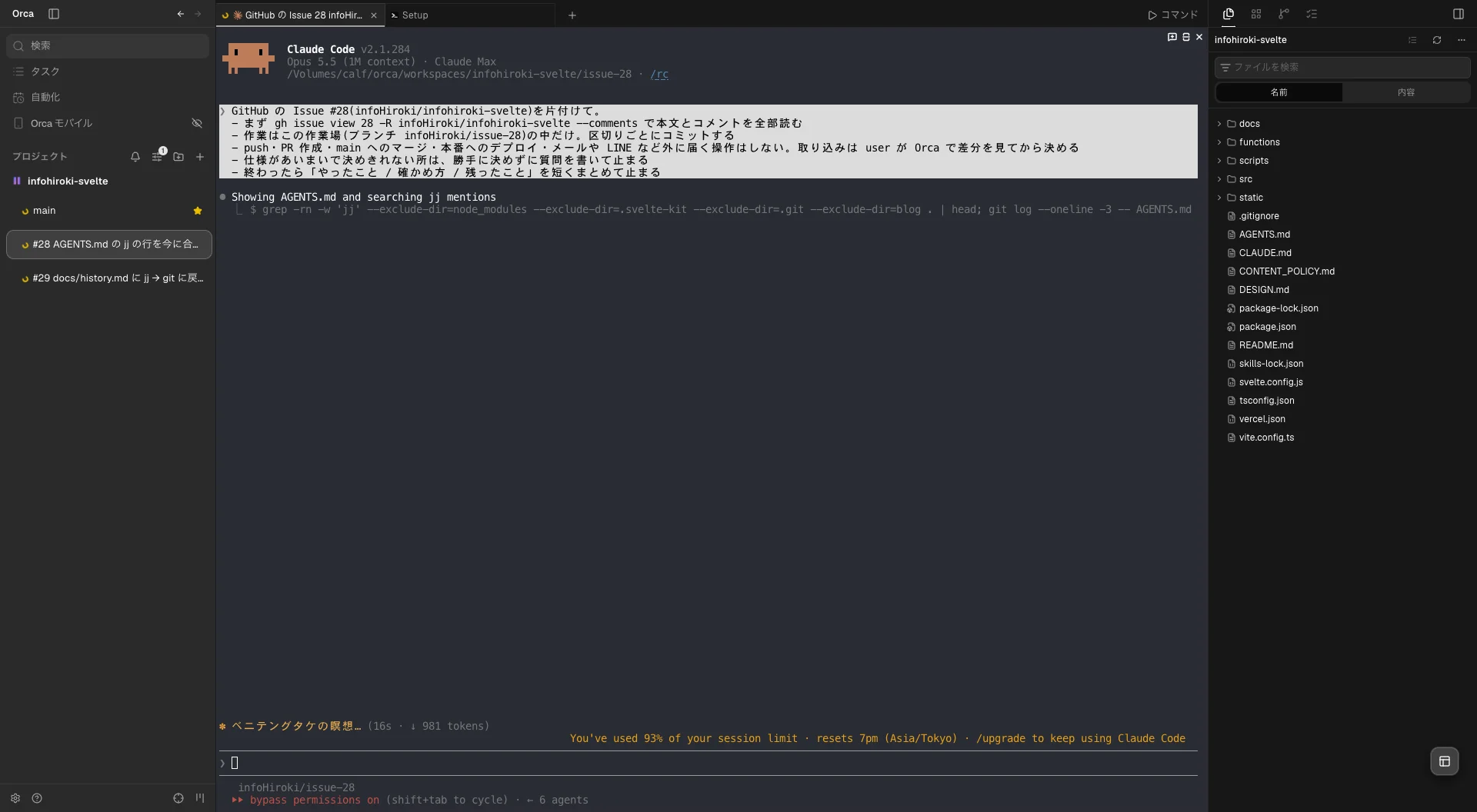Open help question mark icon

(37, 798)
